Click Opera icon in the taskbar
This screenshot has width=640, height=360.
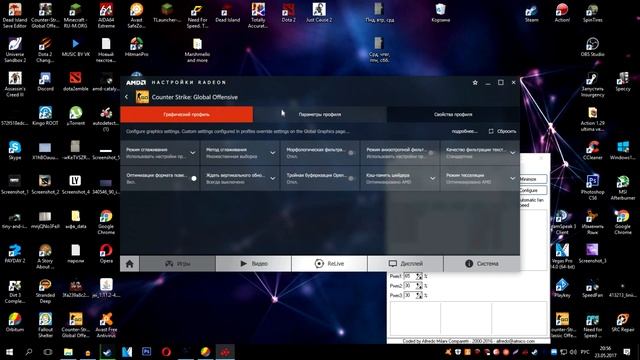pyautogui.click(x=166, y=351)
